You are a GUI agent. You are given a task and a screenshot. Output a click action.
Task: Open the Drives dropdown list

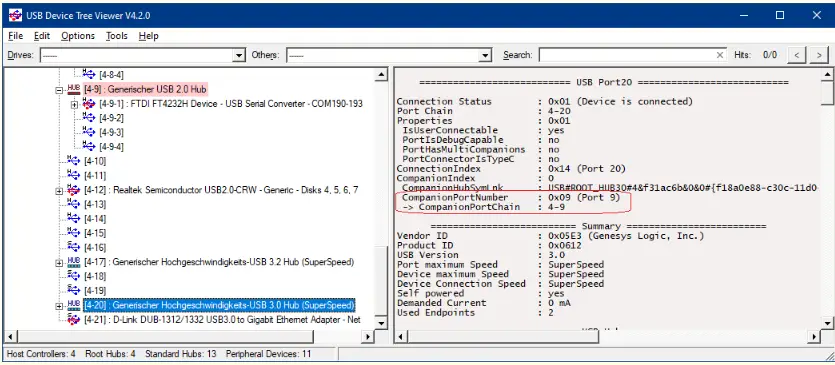239,55
